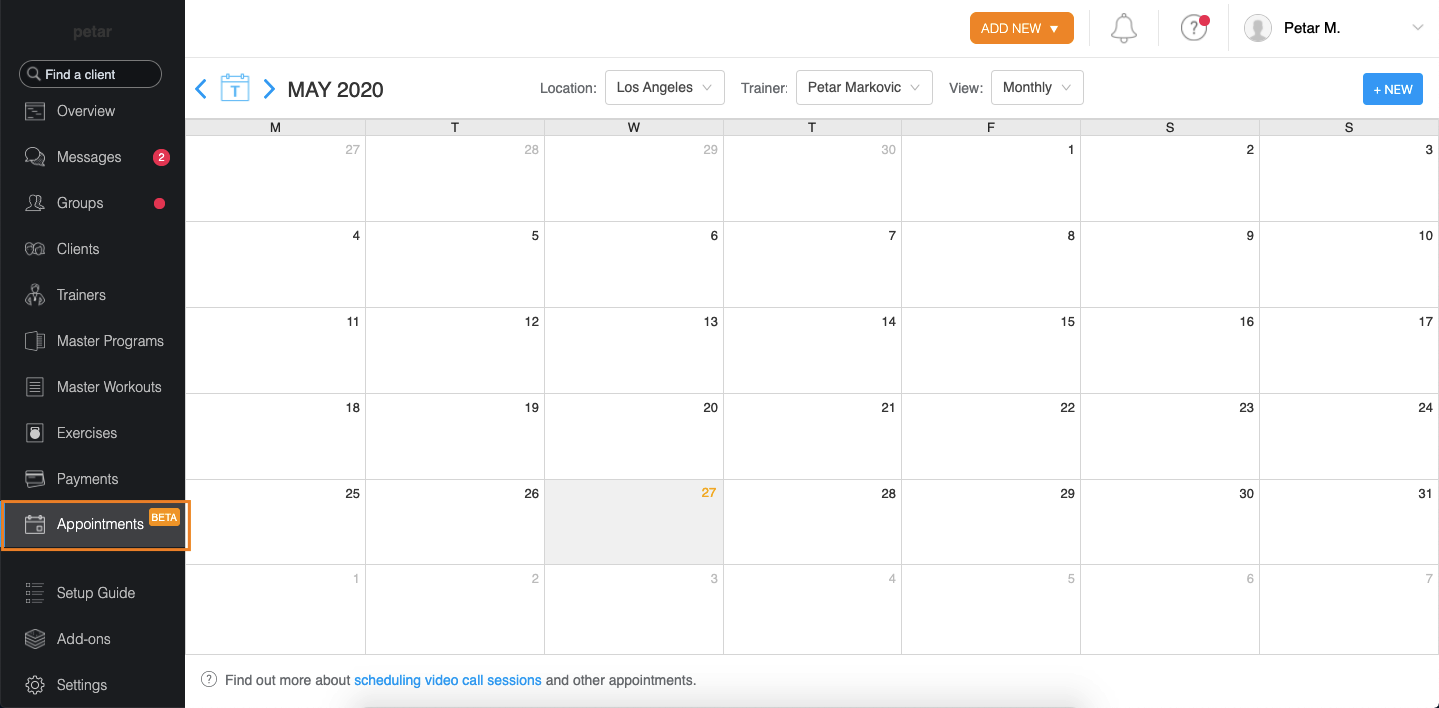Click the Master Workouts list icon
This screenshot has width=1439, height=708.
coord(35,387)
